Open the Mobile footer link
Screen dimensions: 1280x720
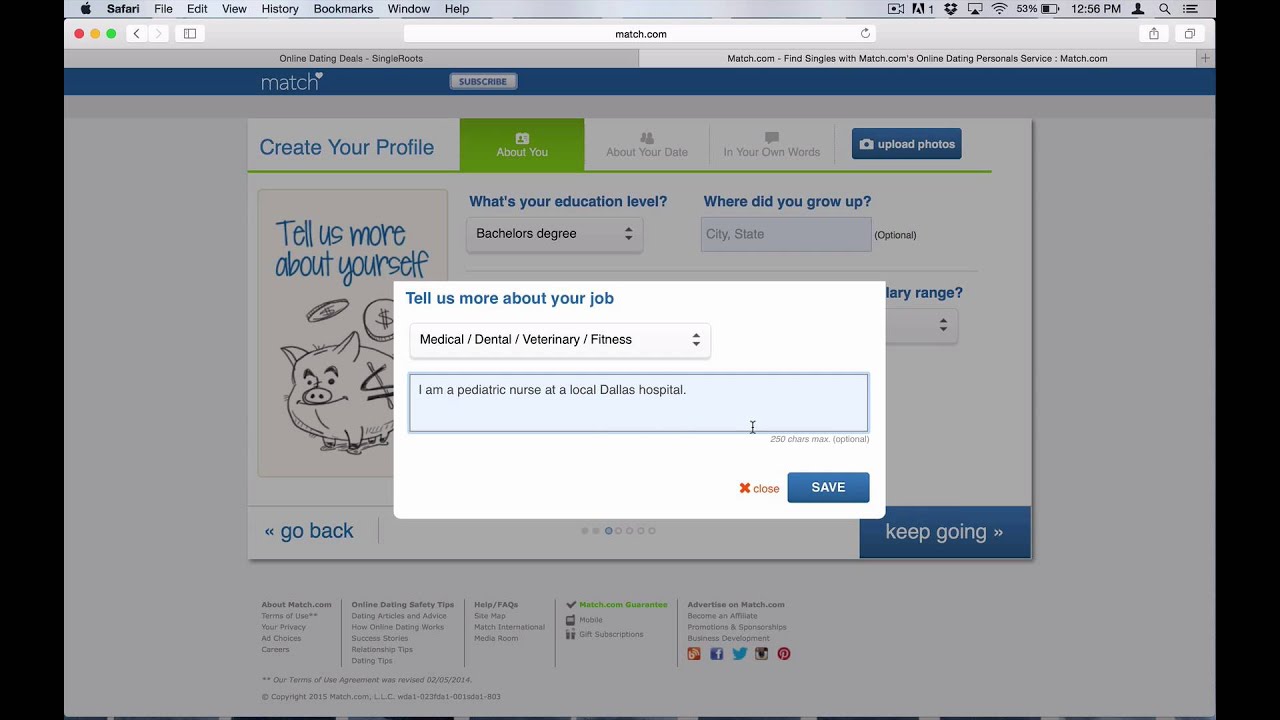(x=591, y=620)
